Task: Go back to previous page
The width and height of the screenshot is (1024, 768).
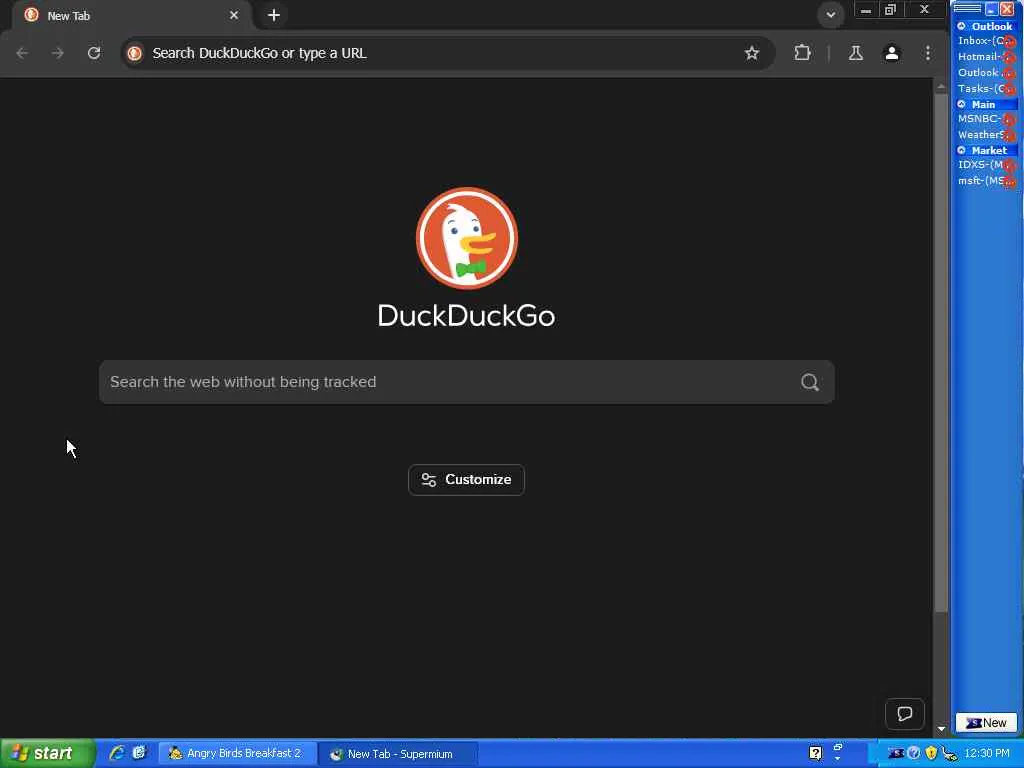Action: (22, 53)
